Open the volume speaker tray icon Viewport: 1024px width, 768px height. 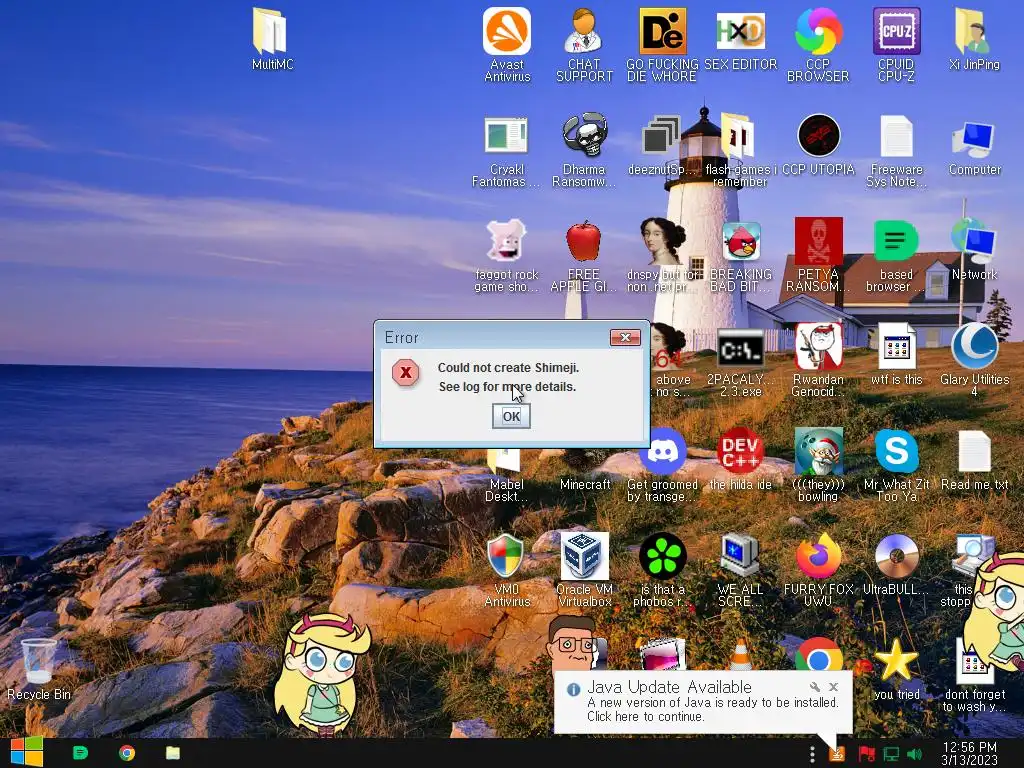click(914, 754)
